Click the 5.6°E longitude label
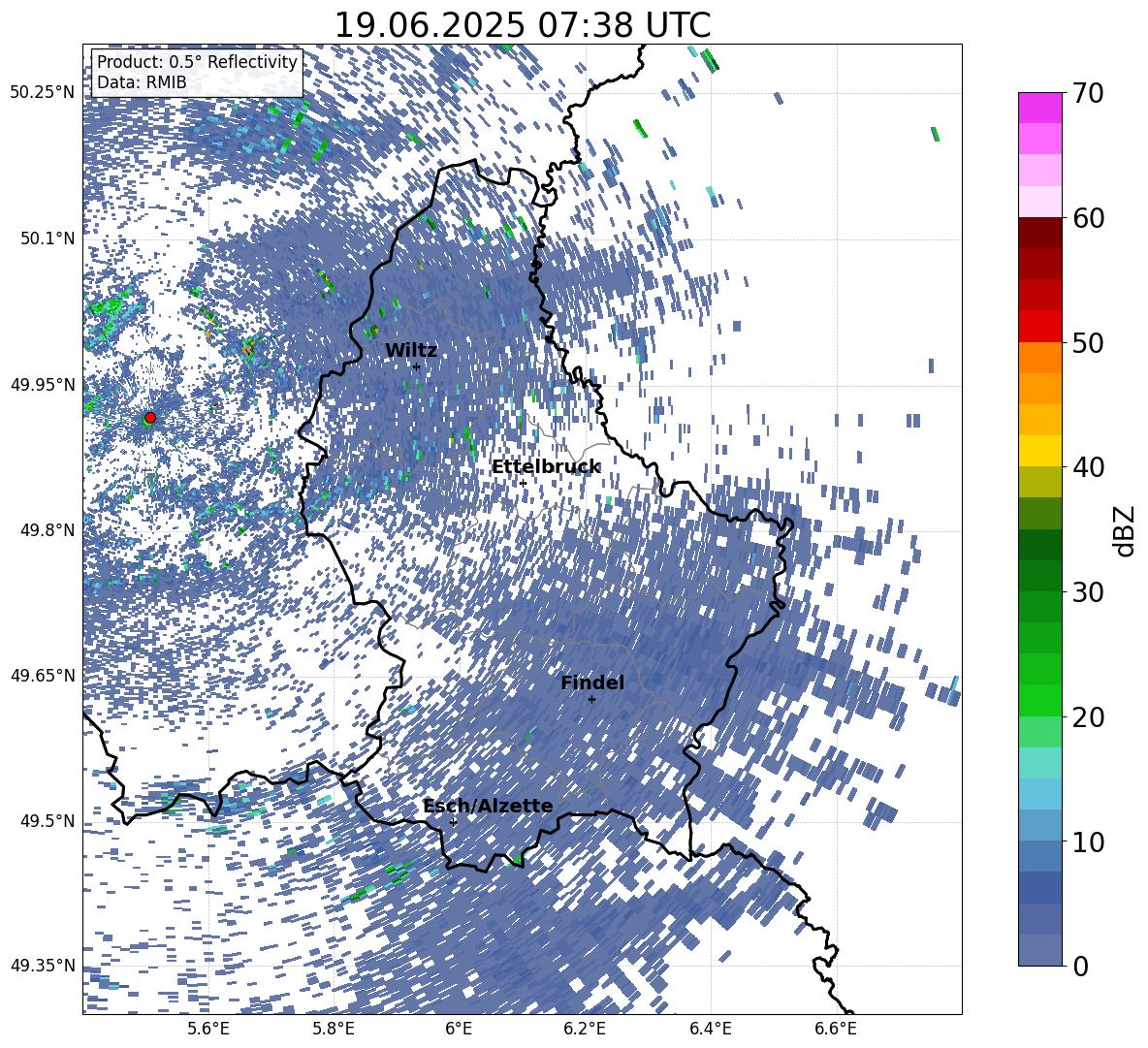Viewport: 1148px width, 1048px height. [x=208, y=1030]
